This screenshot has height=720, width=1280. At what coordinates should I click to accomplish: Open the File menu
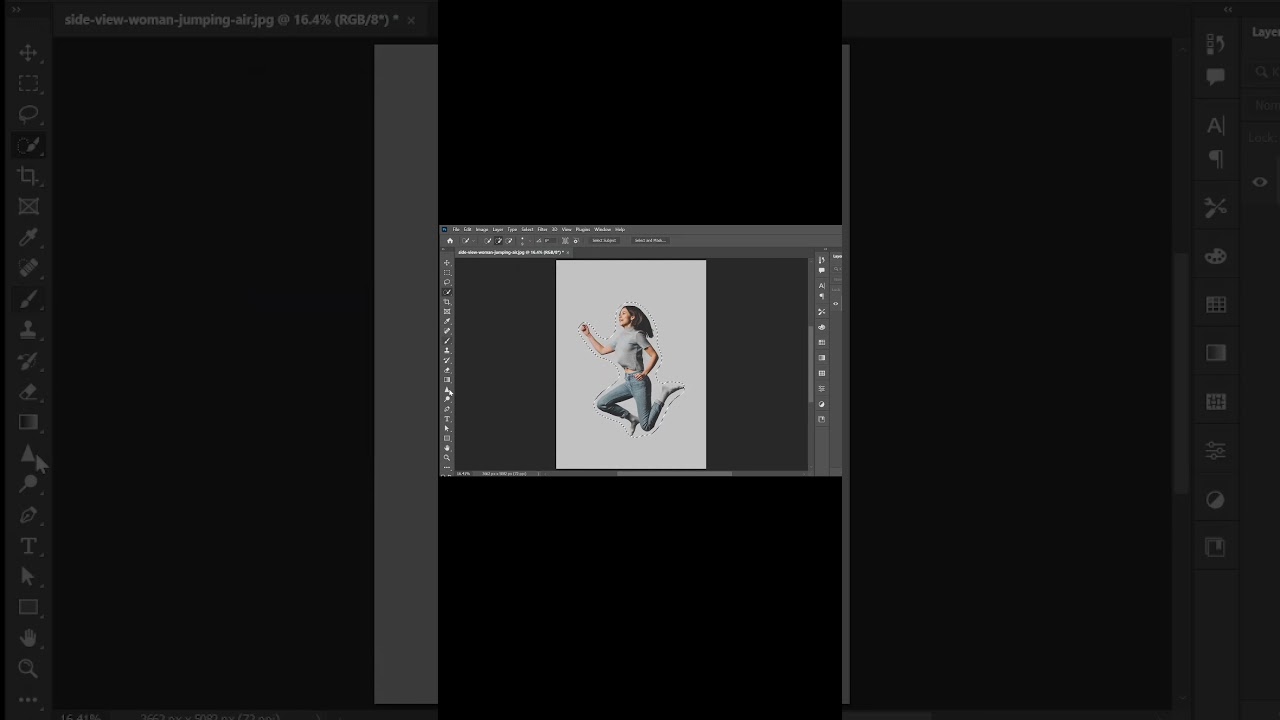click(x=456, y=229)
